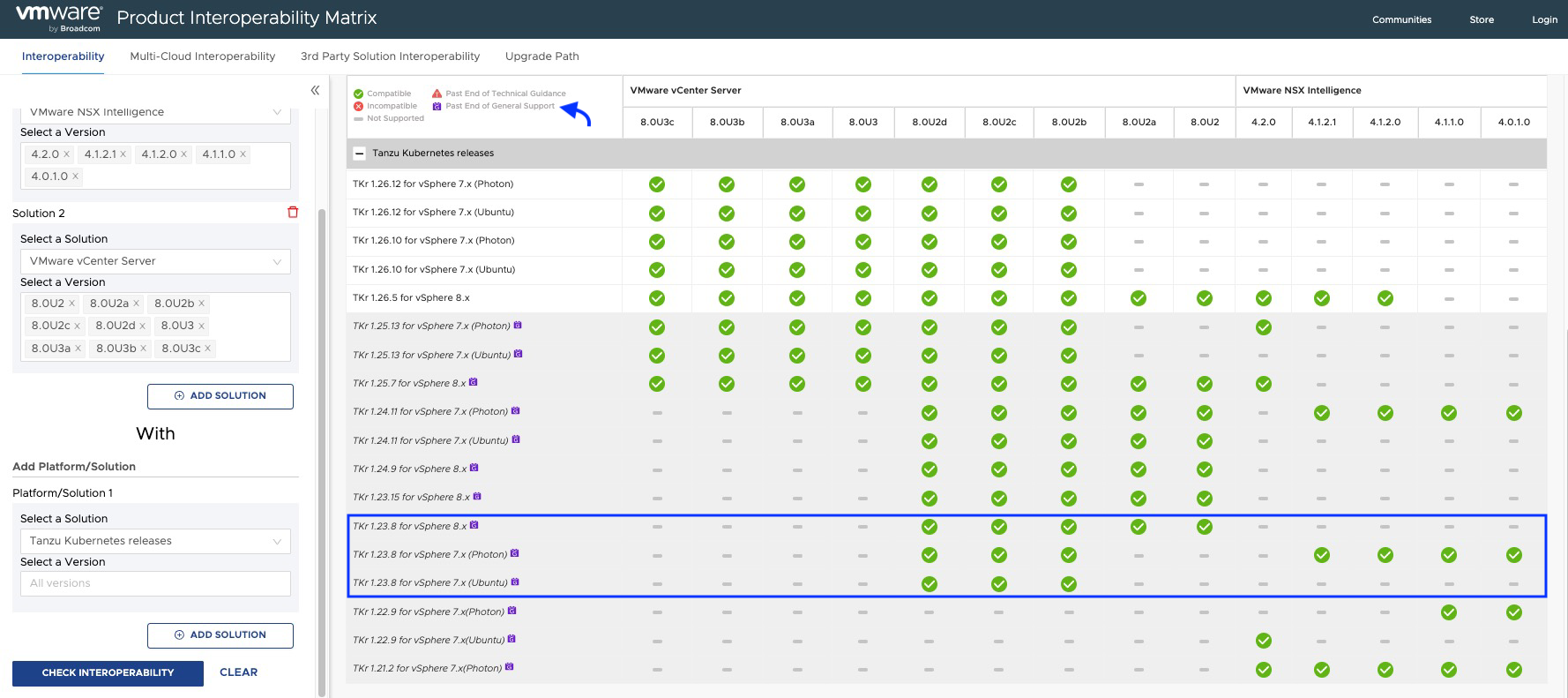Delete Solution 2 using the red trash icon
This screenshot has height=698, width=1568.
293,213
